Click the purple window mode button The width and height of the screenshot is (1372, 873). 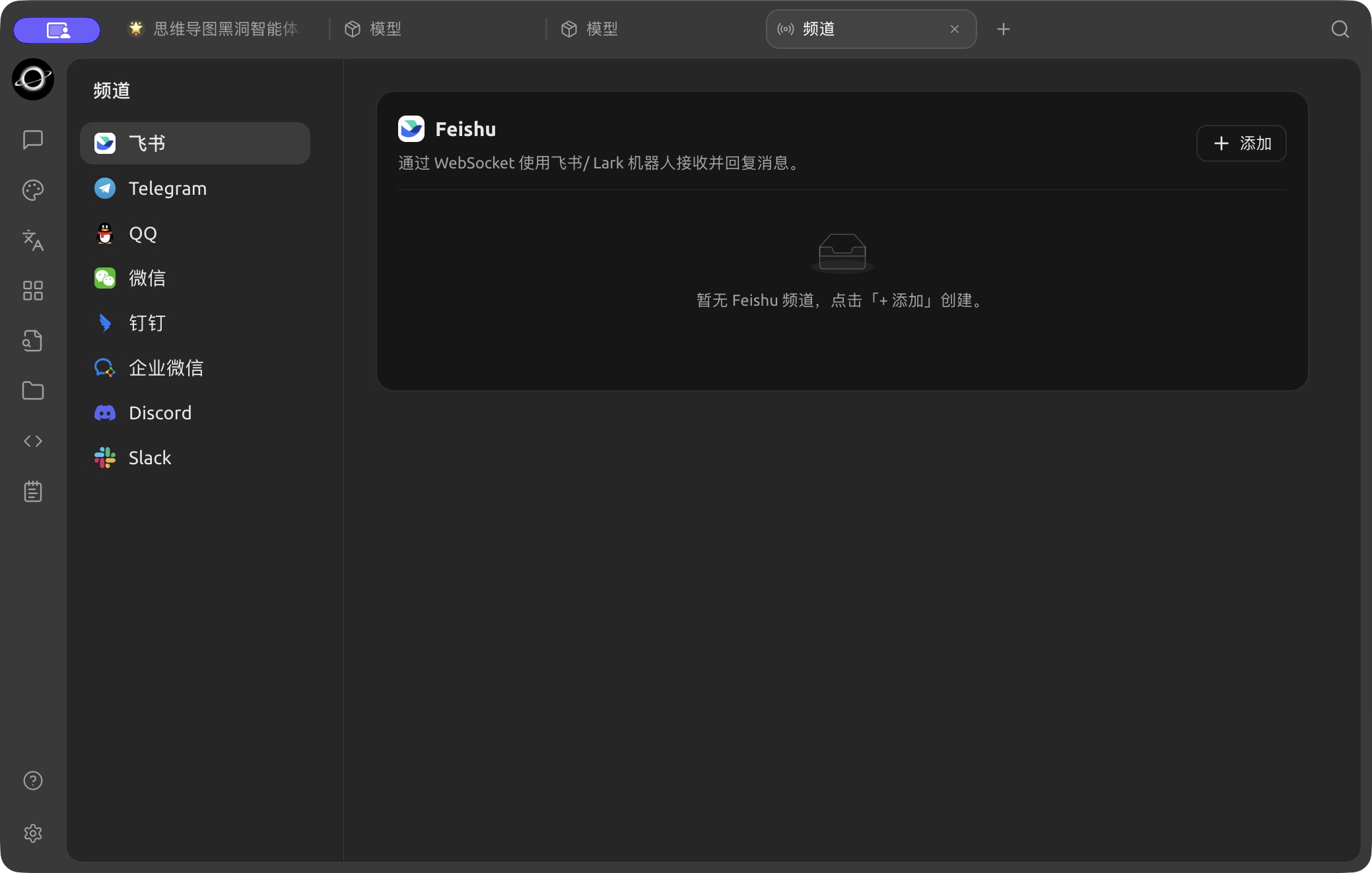point(57,30)
